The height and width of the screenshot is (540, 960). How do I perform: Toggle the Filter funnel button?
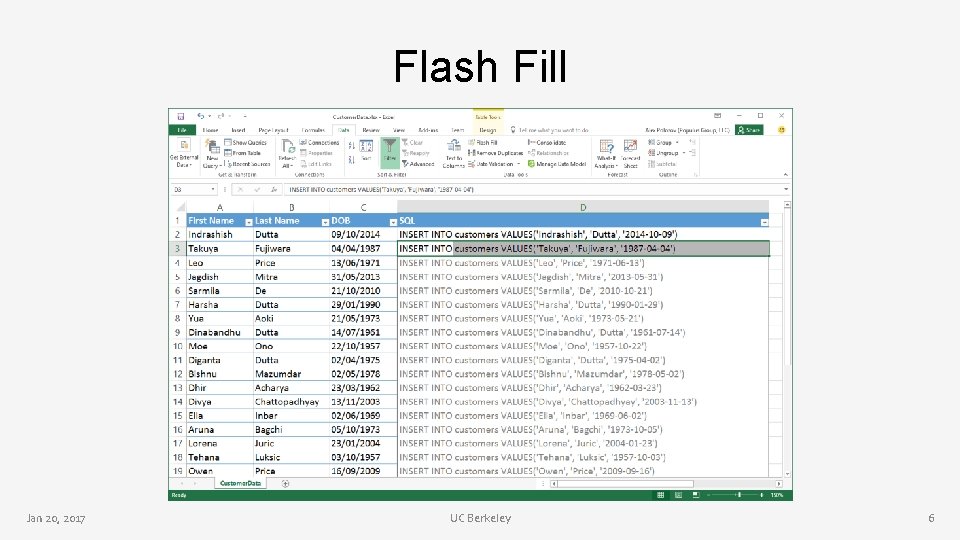(389, 152)
